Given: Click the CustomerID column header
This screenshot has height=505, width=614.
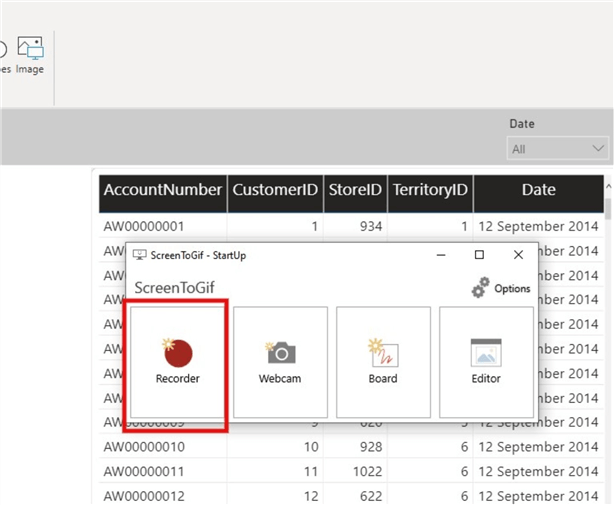Looking at the screenshot, I should [276, 190].
